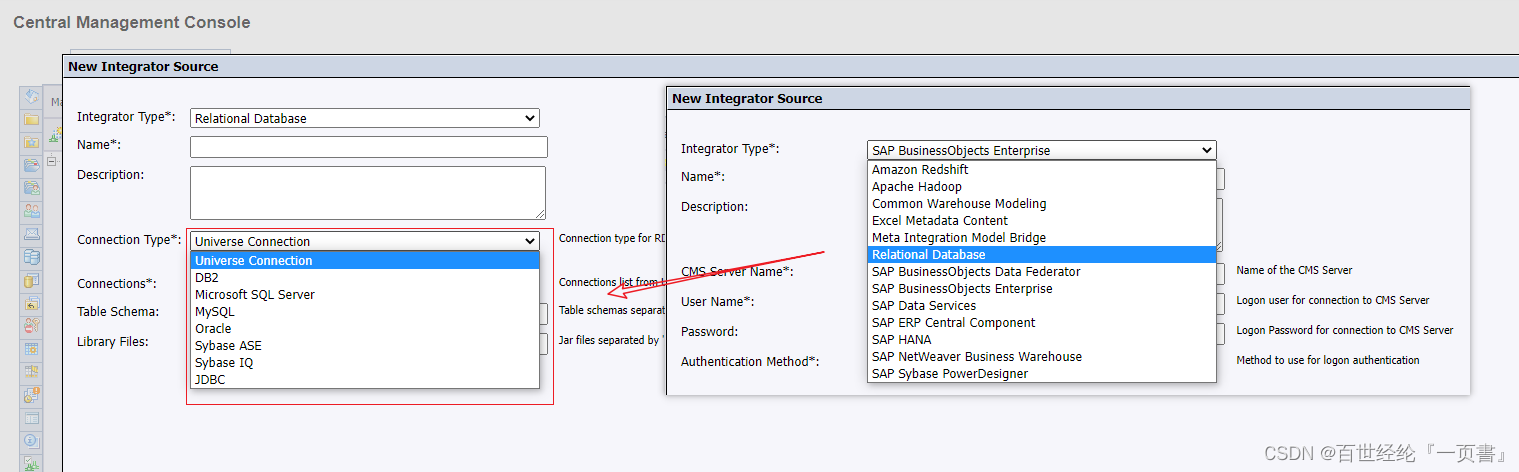Open the folder with back arrow icon
The height and width of the screenshot is (472, 1519).
point(32,303)
